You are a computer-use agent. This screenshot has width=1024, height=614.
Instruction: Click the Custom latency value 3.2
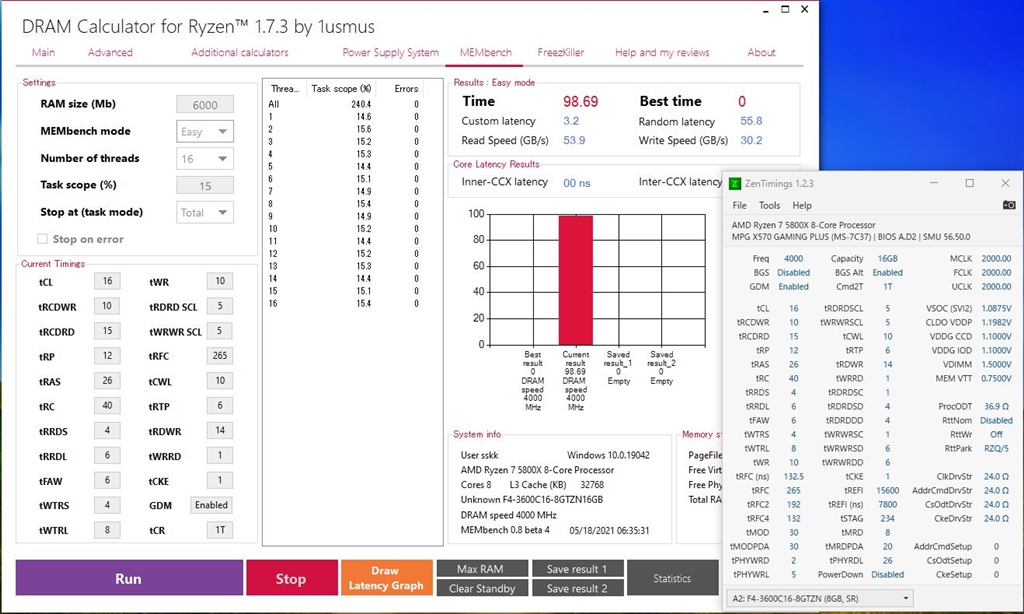571,121
